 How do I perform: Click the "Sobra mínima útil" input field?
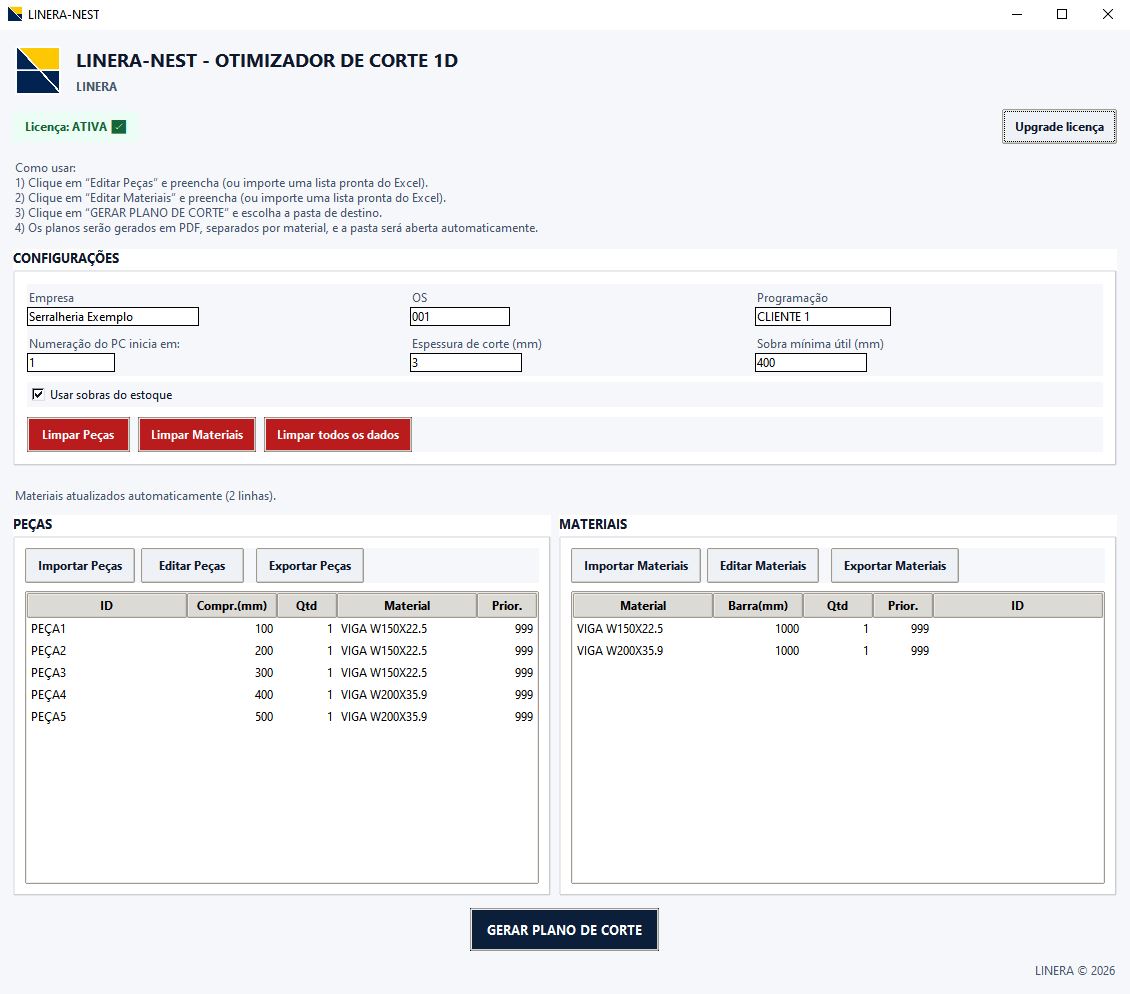(x=810, y=363)
